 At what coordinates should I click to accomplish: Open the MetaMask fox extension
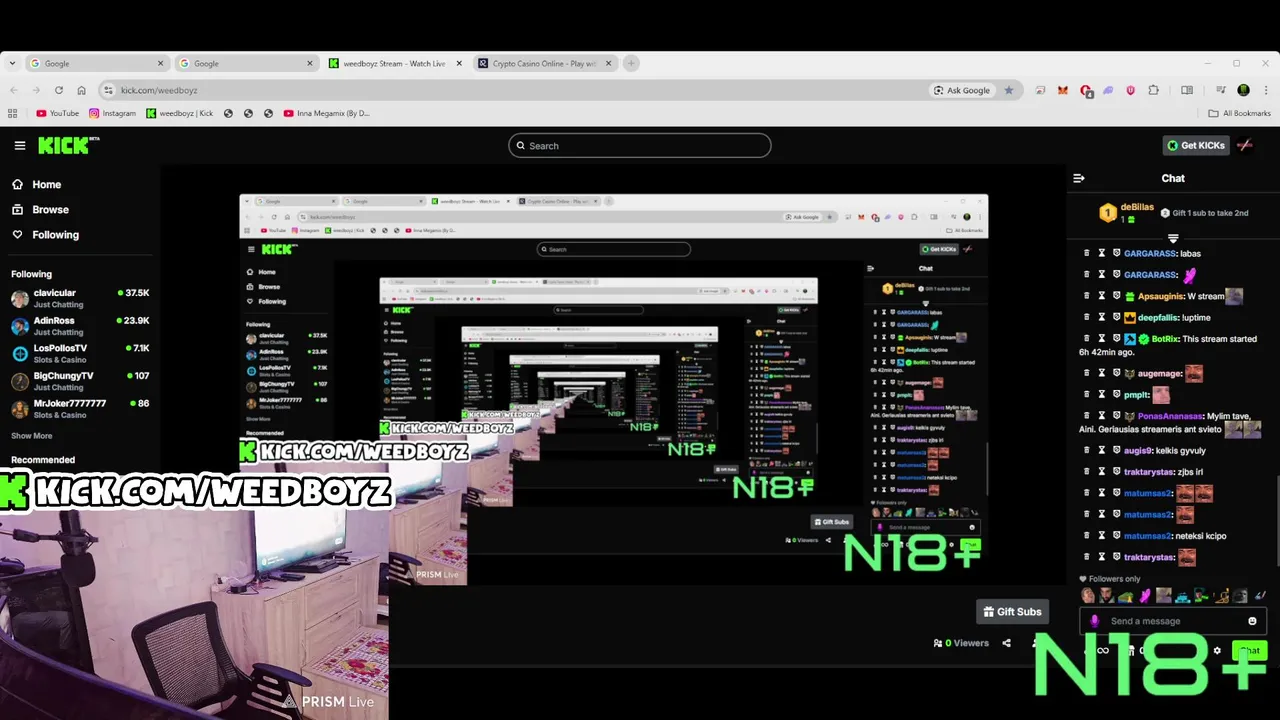click(x=1063, y=90)
